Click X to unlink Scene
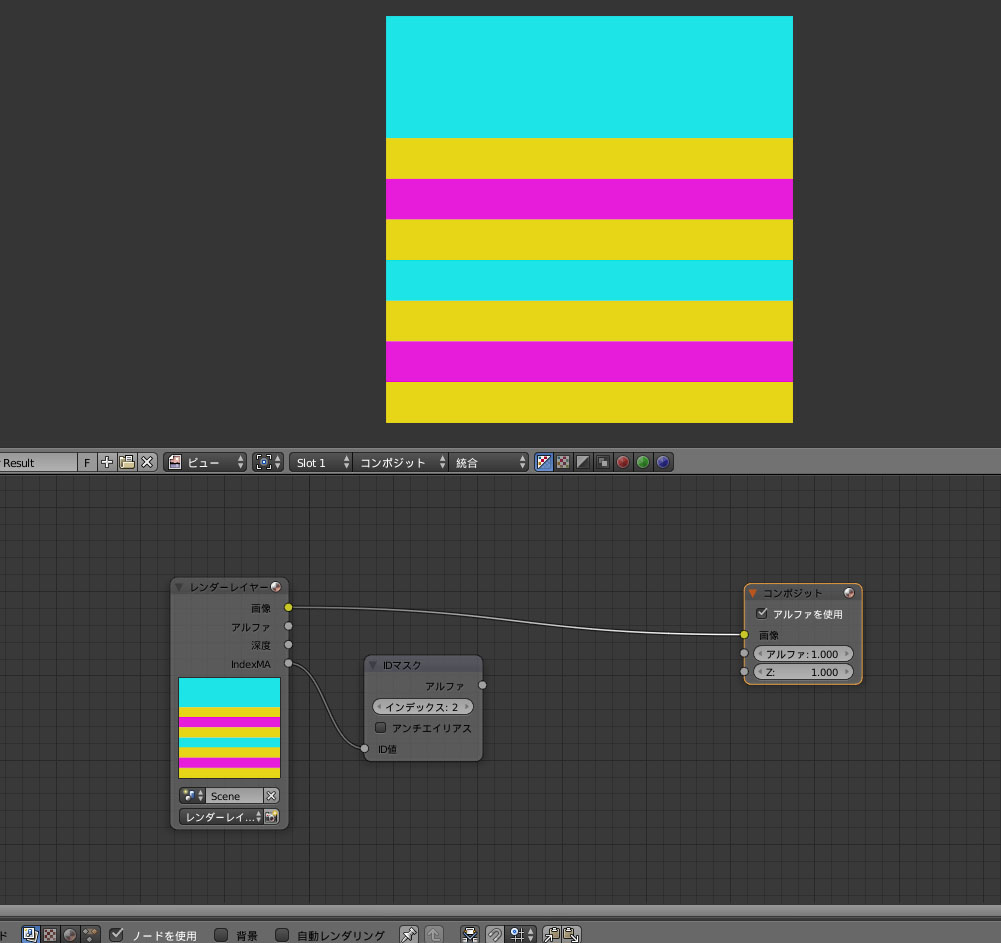The height and width of the screenshot is (943, 1001). tap(271, 796)
